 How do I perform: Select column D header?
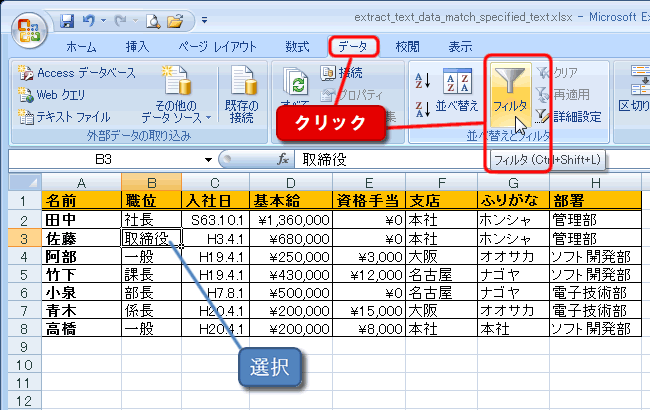click(x=291, y=182)
